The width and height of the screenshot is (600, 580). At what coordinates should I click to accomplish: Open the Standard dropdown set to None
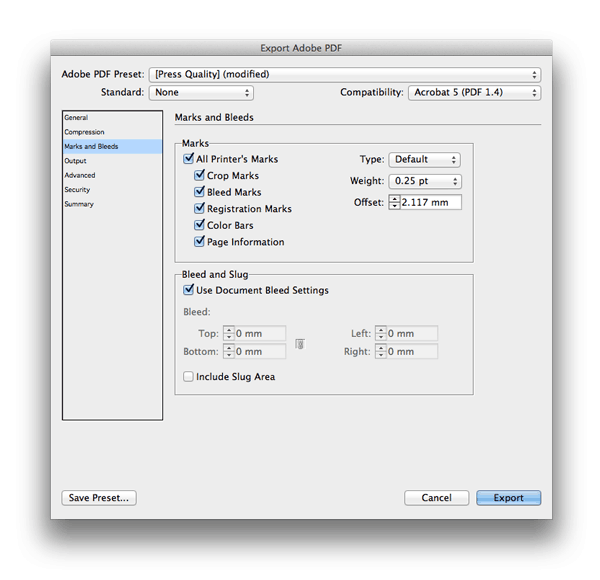click(x=201, y=93)
